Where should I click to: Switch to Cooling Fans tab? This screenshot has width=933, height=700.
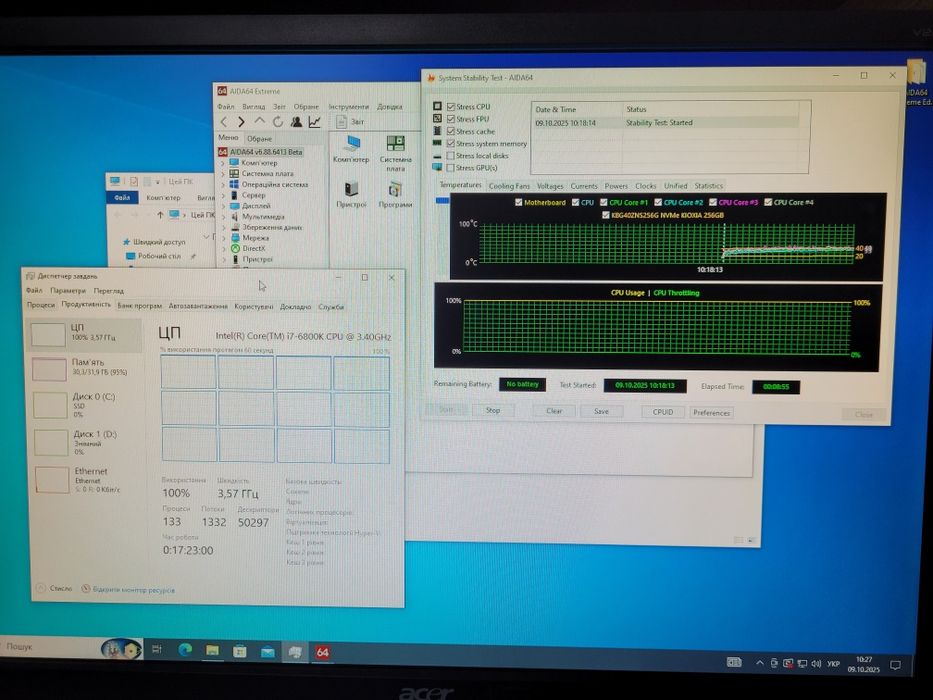509,186
